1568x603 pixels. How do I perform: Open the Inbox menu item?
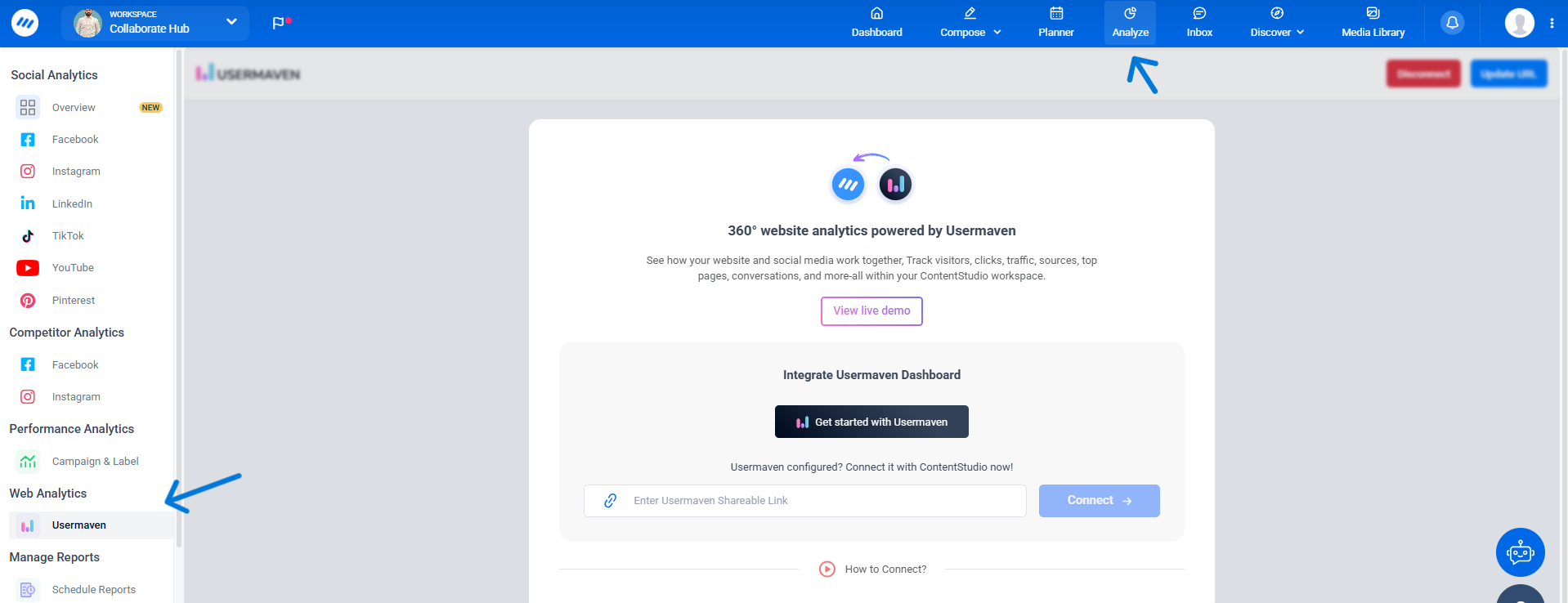point(1199,23)
